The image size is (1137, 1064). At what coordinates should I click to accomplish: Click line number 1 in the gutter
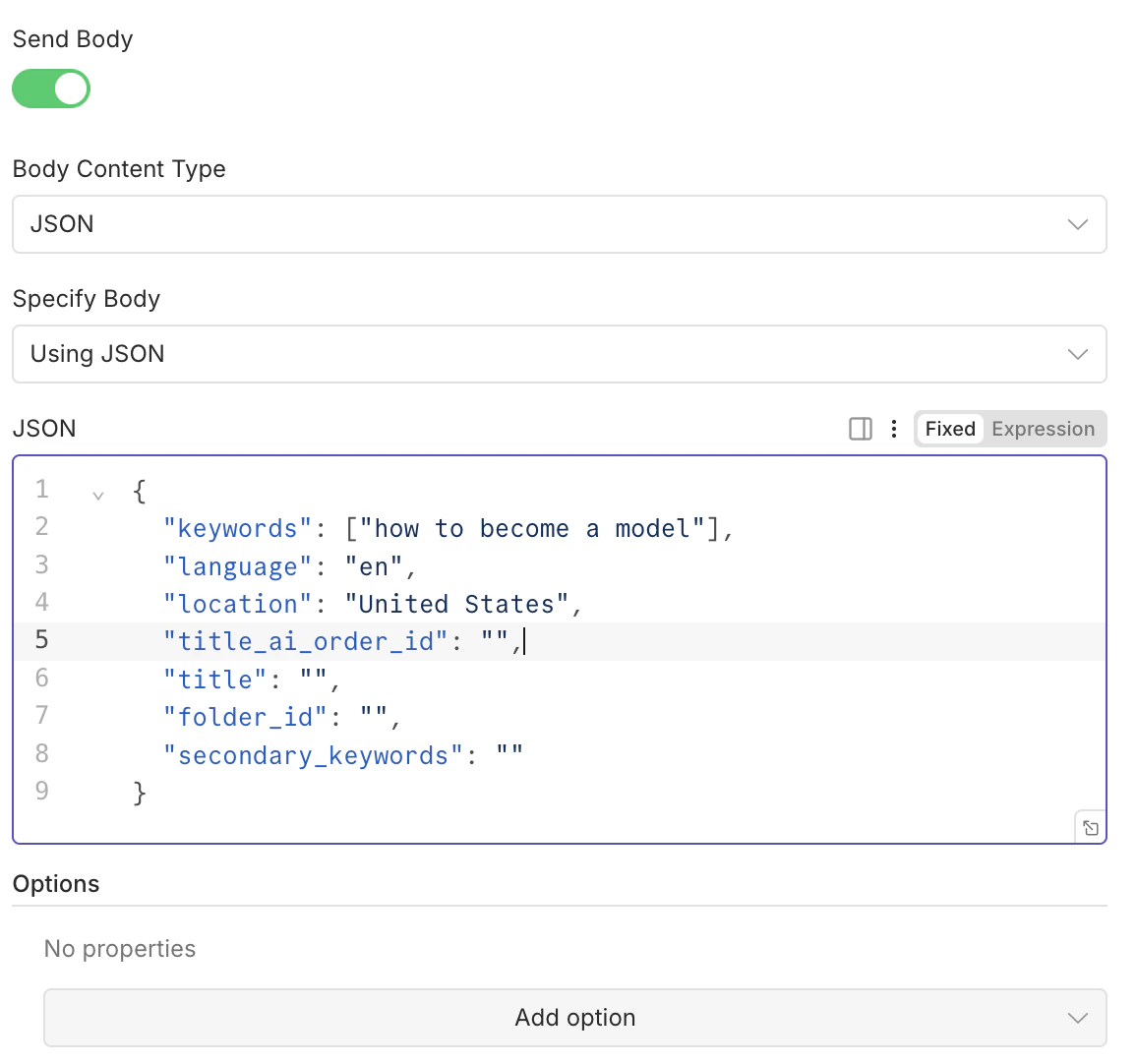(x=41, y=490)
